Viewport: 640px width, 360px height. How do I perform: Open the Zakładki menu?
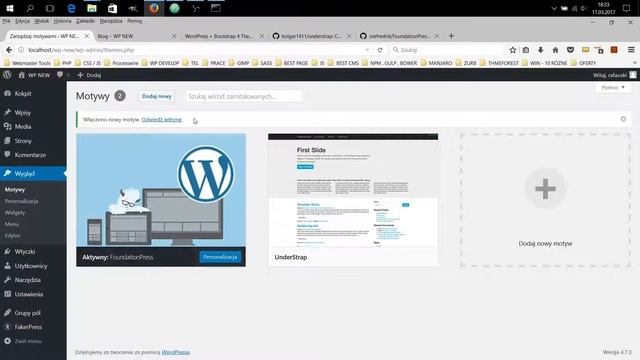point(86,21)
